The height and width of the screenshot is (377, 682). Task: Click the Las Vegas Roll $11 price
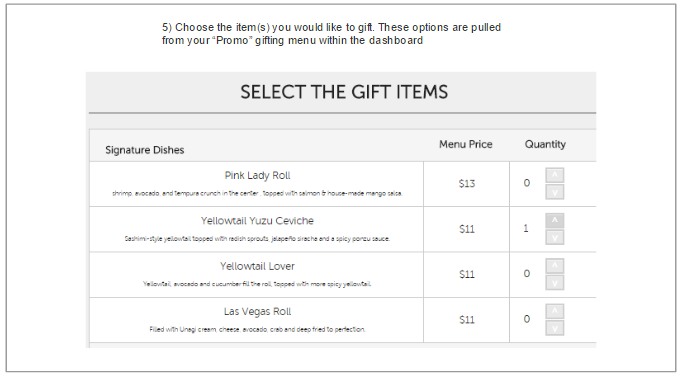click(x=467, y=320)
